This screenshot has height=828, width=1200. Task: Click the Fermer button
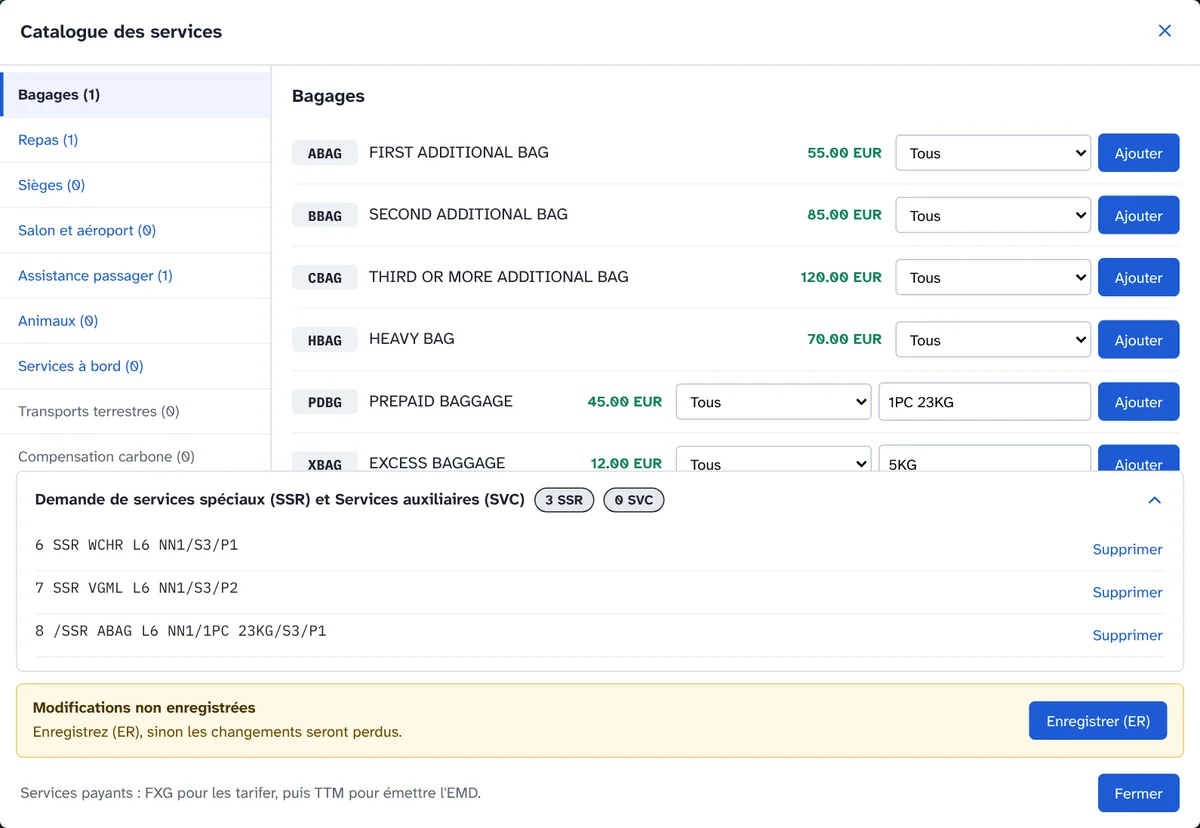click(x=1138, y=793)
